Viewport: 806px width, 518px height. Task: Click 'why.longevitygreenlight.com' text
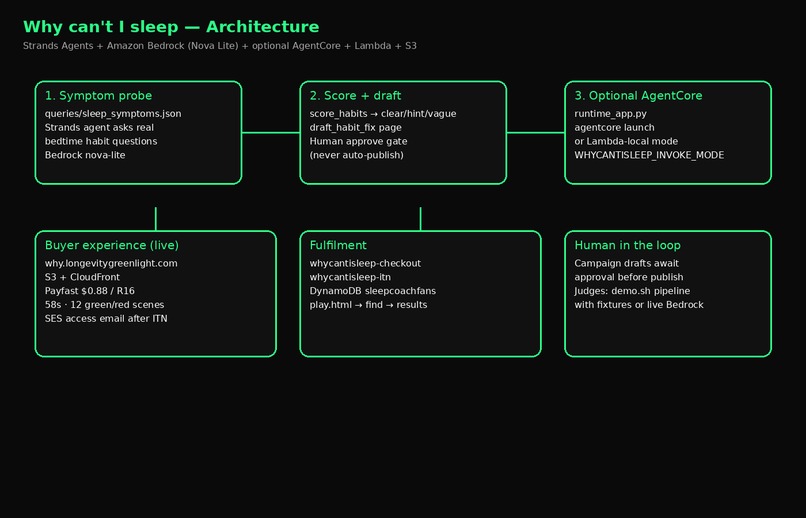coord(111,264)
